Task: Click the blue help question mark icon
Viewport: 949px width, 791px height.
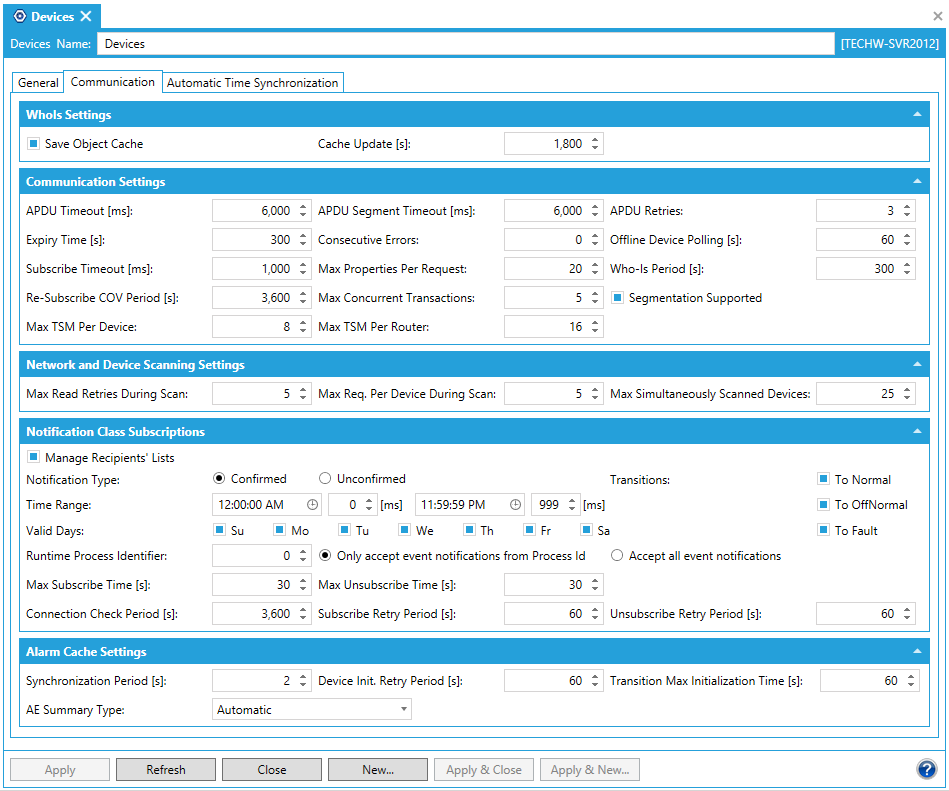Action: tap(926, 769)
